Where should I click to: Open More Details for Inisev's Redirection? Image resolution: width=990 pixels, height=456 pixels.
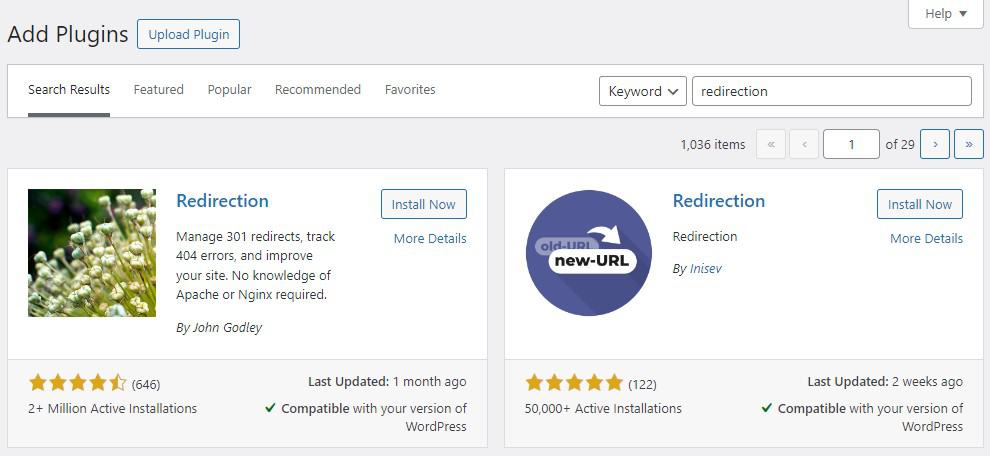[x=926, y=239]
